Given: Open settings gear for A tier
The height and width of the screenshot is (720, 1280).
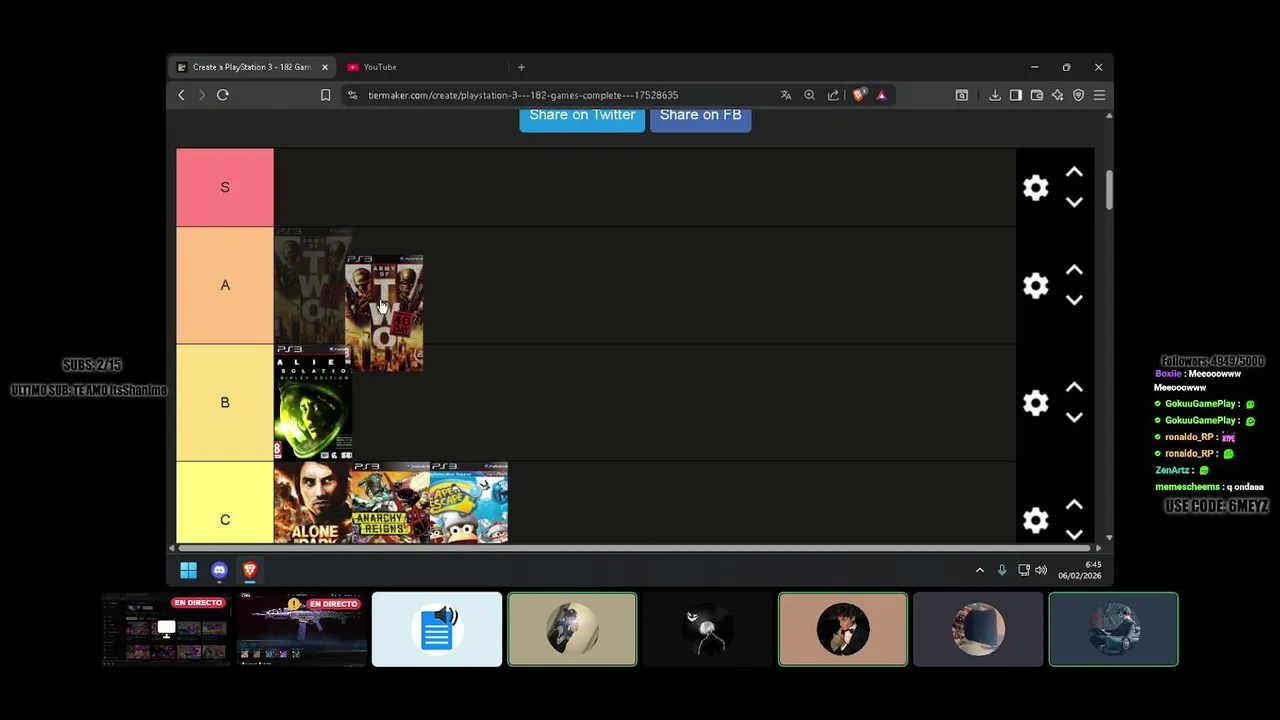Looking at the screenshot, I should tap(1036, 286).
